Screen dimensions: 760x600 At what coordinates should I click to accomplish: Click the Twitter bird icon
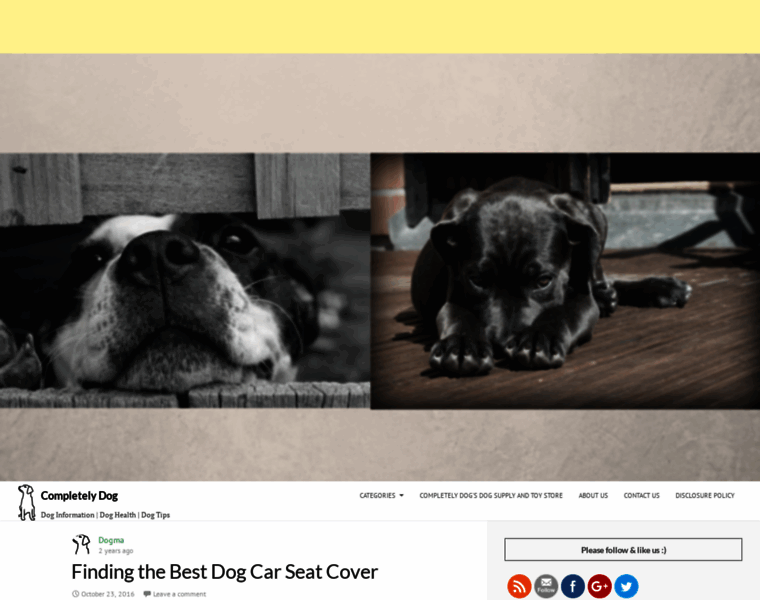(x=626, y=586)
